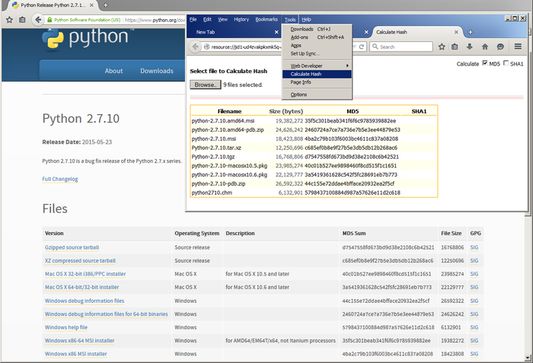Open the Mac OS X 64-bit/32-bit installer link
Screen dimensions: 533x363
[82, 287]
